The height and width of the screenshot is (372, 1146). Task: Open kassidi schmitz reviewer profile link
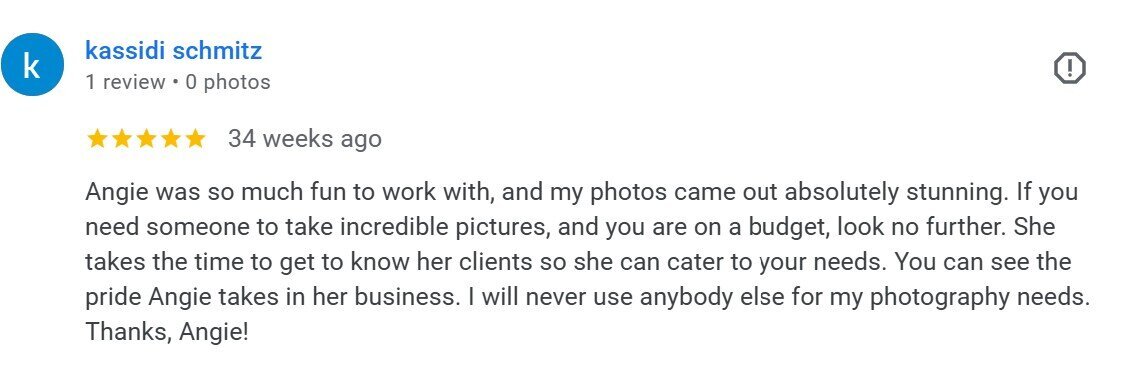coord(173,50)
